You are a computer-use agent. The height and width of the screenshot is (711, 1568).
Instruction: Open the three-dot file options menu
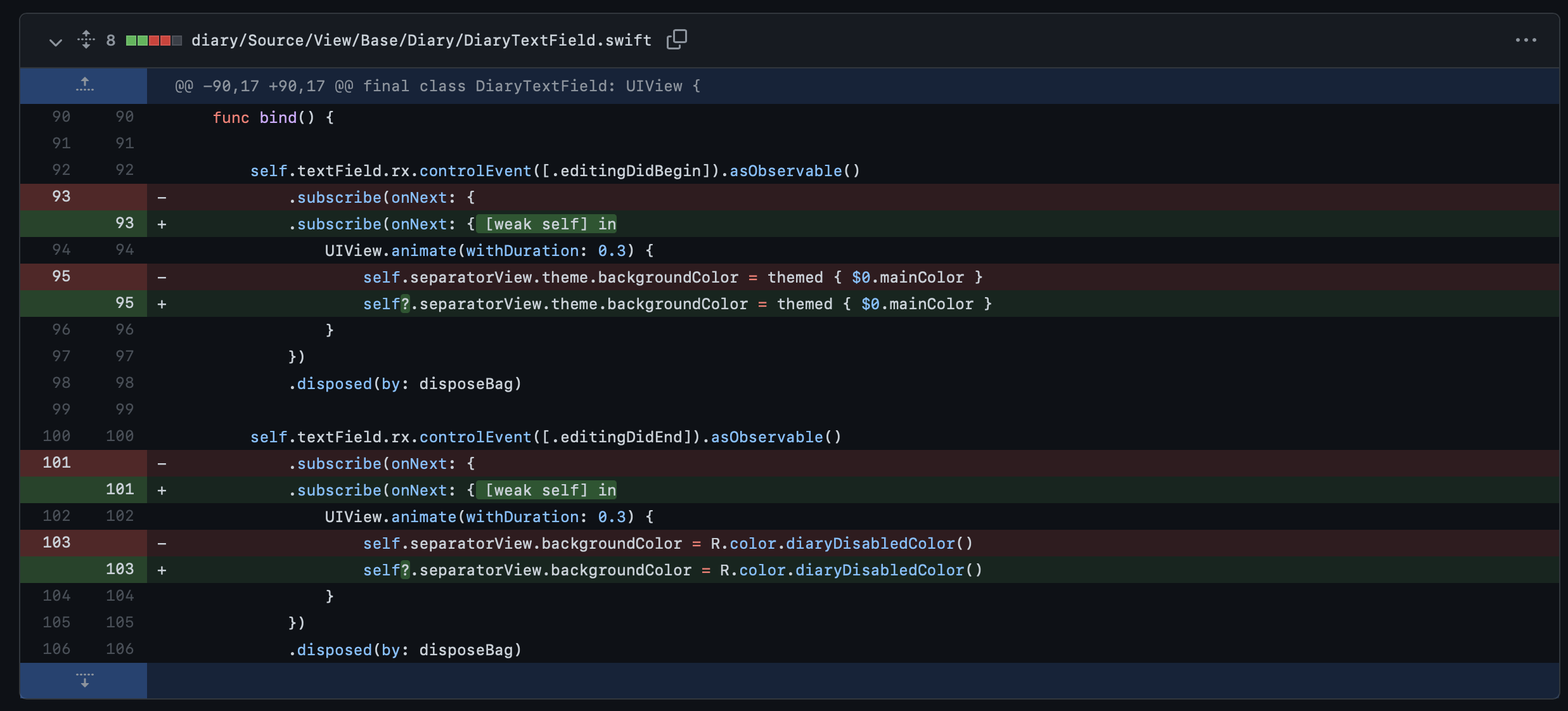pos(1526,40)
